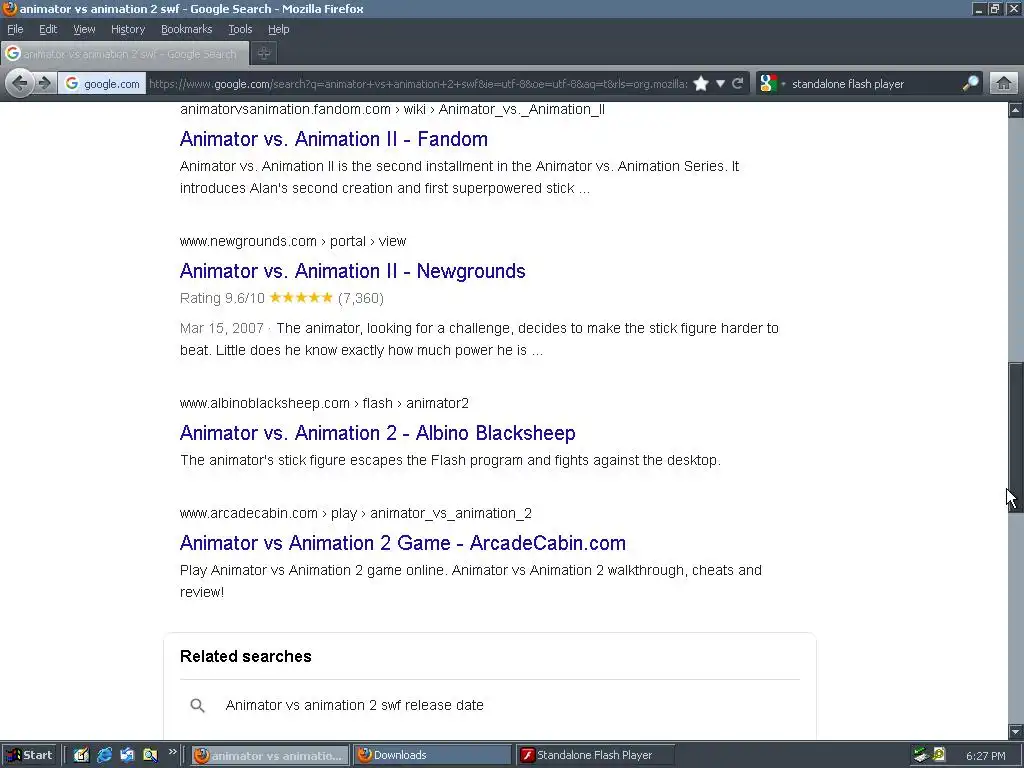Open the Tools menu
This screenshot has height=768, width=1024.
(240, 29)
